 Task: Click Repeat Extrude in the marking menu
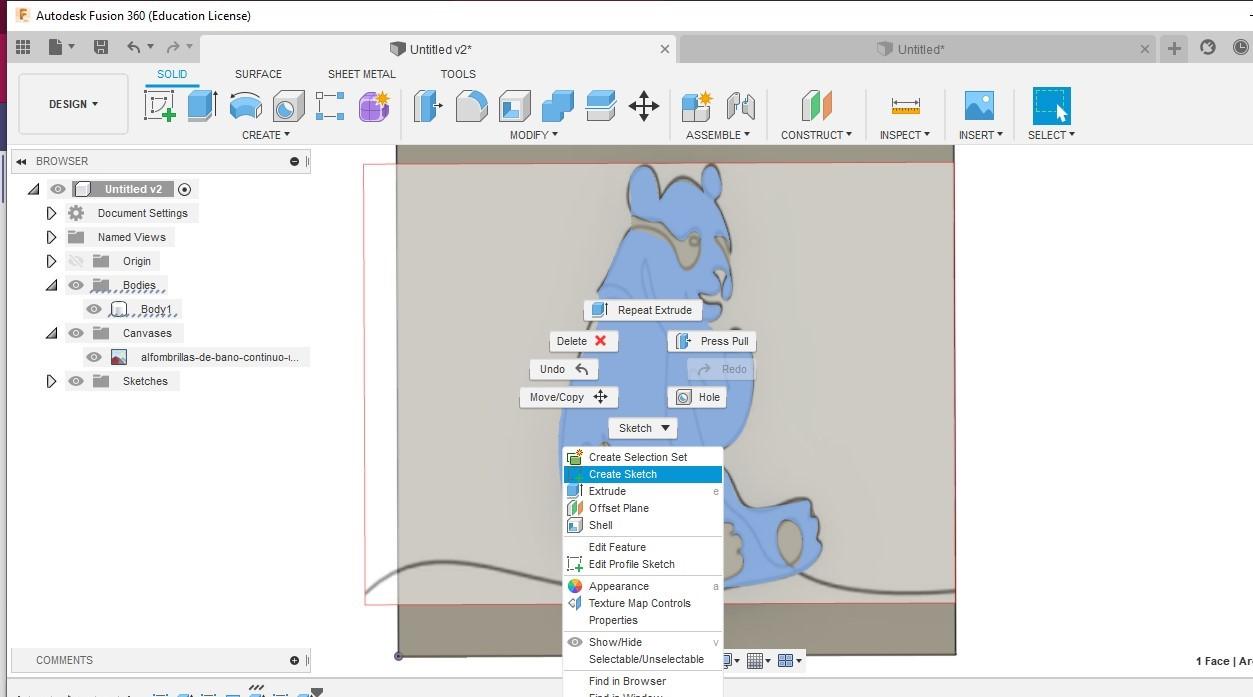[642, 310]
